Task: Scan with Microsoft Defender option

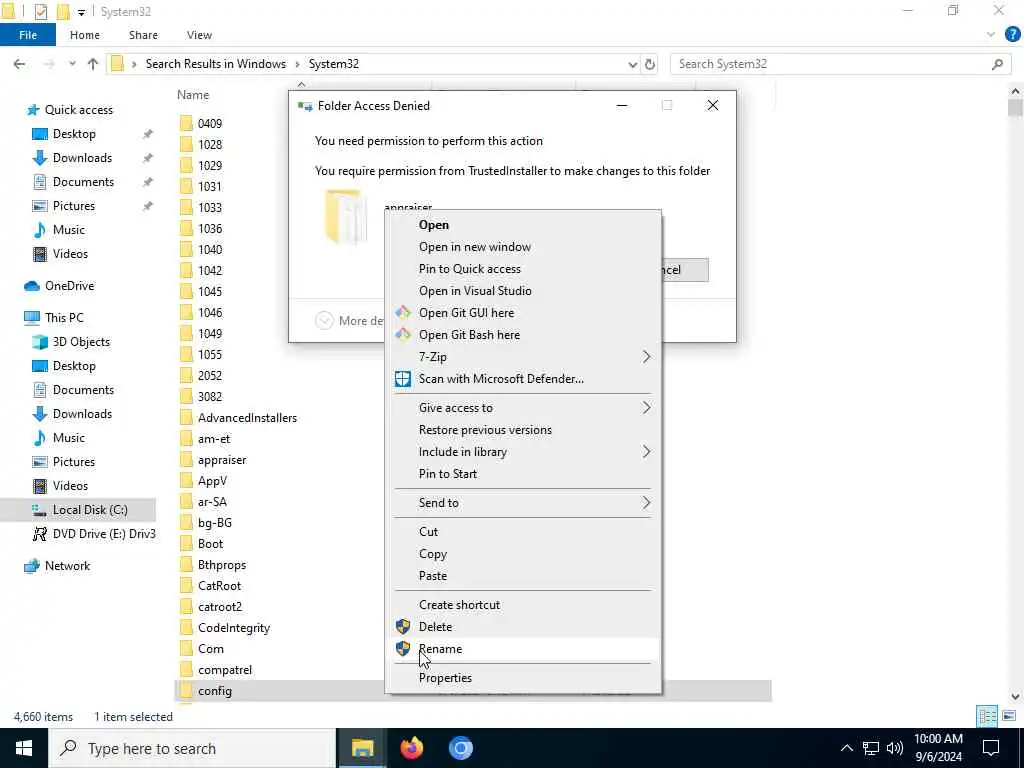Action: pyautogui.click(x=501, y=379)
